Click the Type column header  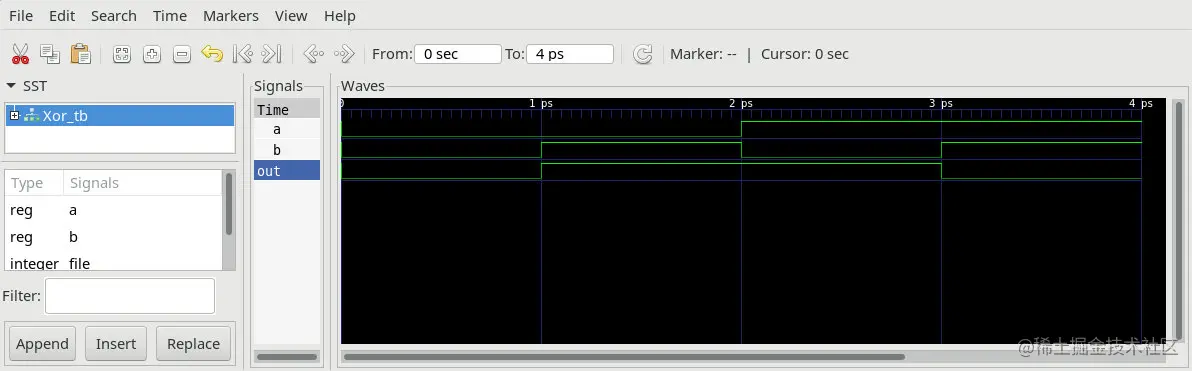click(35, 183)
